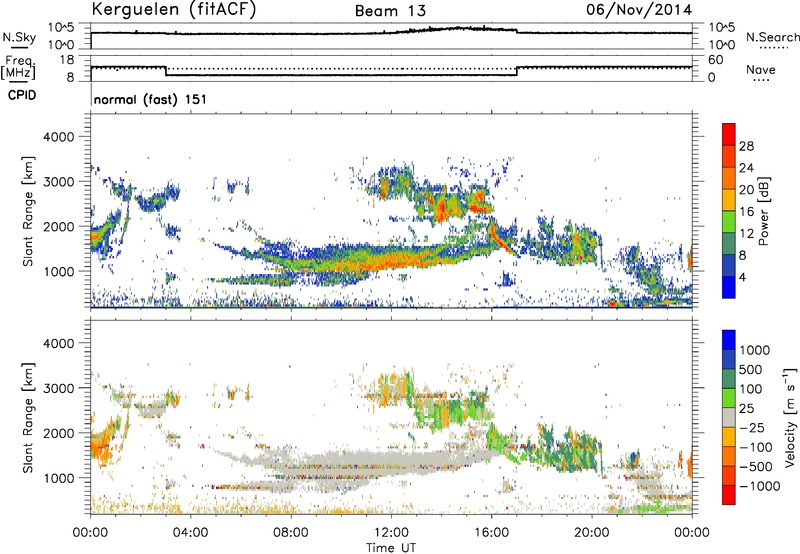Click the top blue segment of the velocity color bar
The width and height of the screenshot is (800, 554).
729,340
